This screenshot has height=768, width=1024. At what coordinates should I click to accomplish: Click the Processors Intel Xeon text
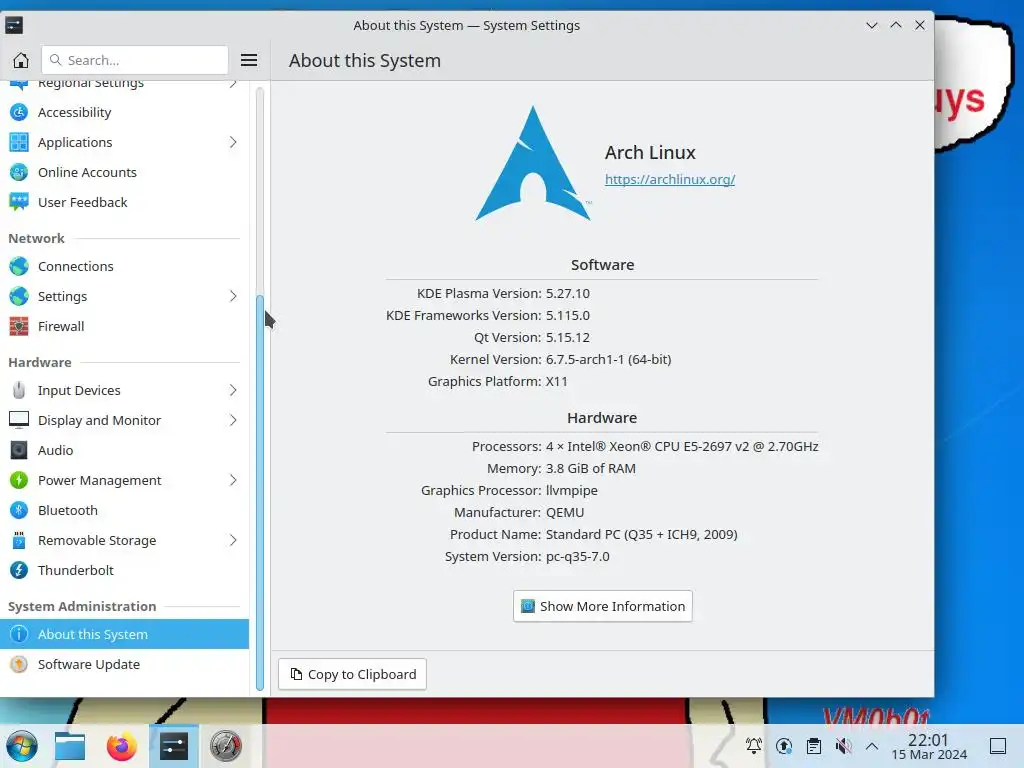tap(645, 446)
